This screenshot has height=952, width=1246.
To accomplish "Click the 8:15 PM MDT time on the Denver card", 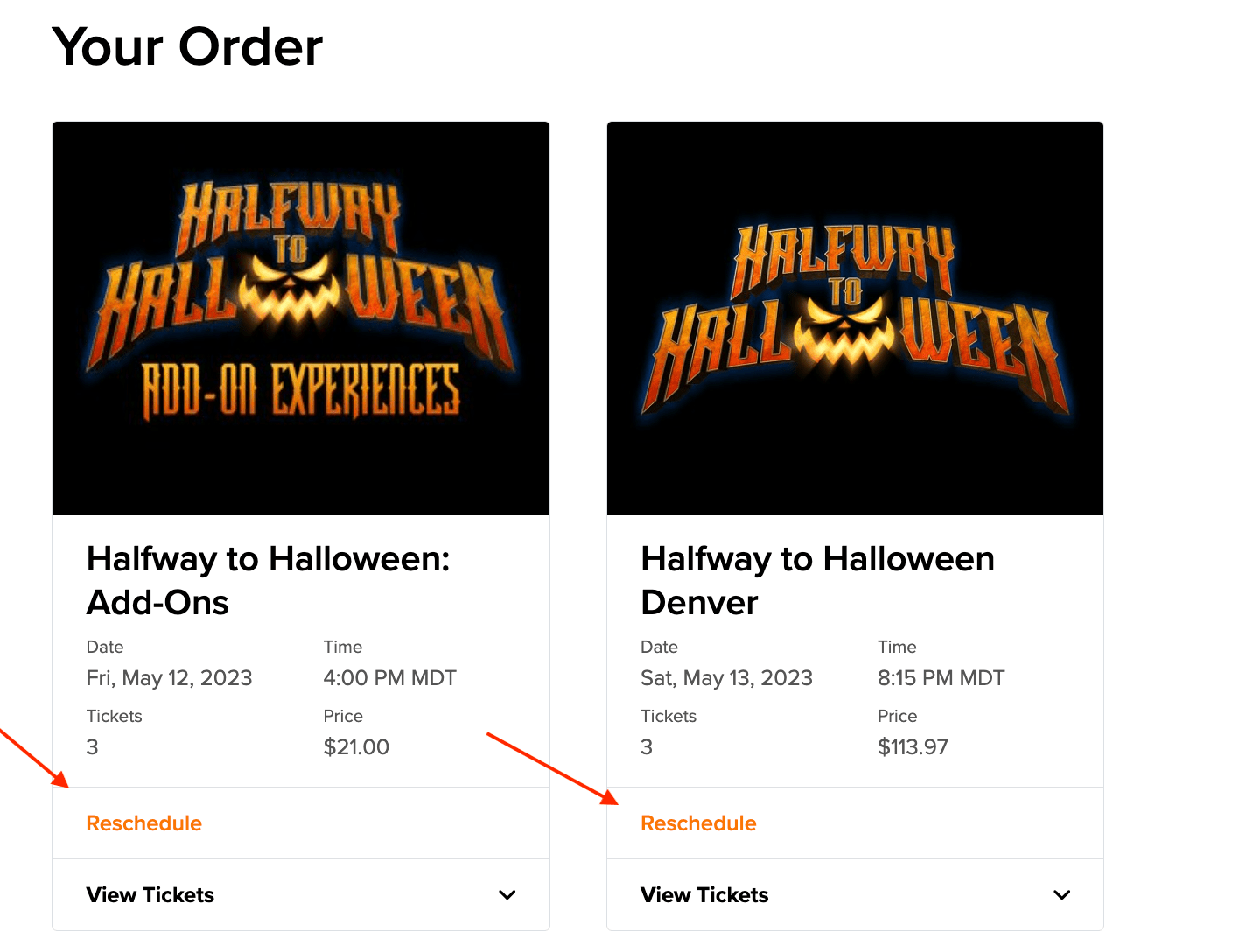I will [x=941, y=677].
